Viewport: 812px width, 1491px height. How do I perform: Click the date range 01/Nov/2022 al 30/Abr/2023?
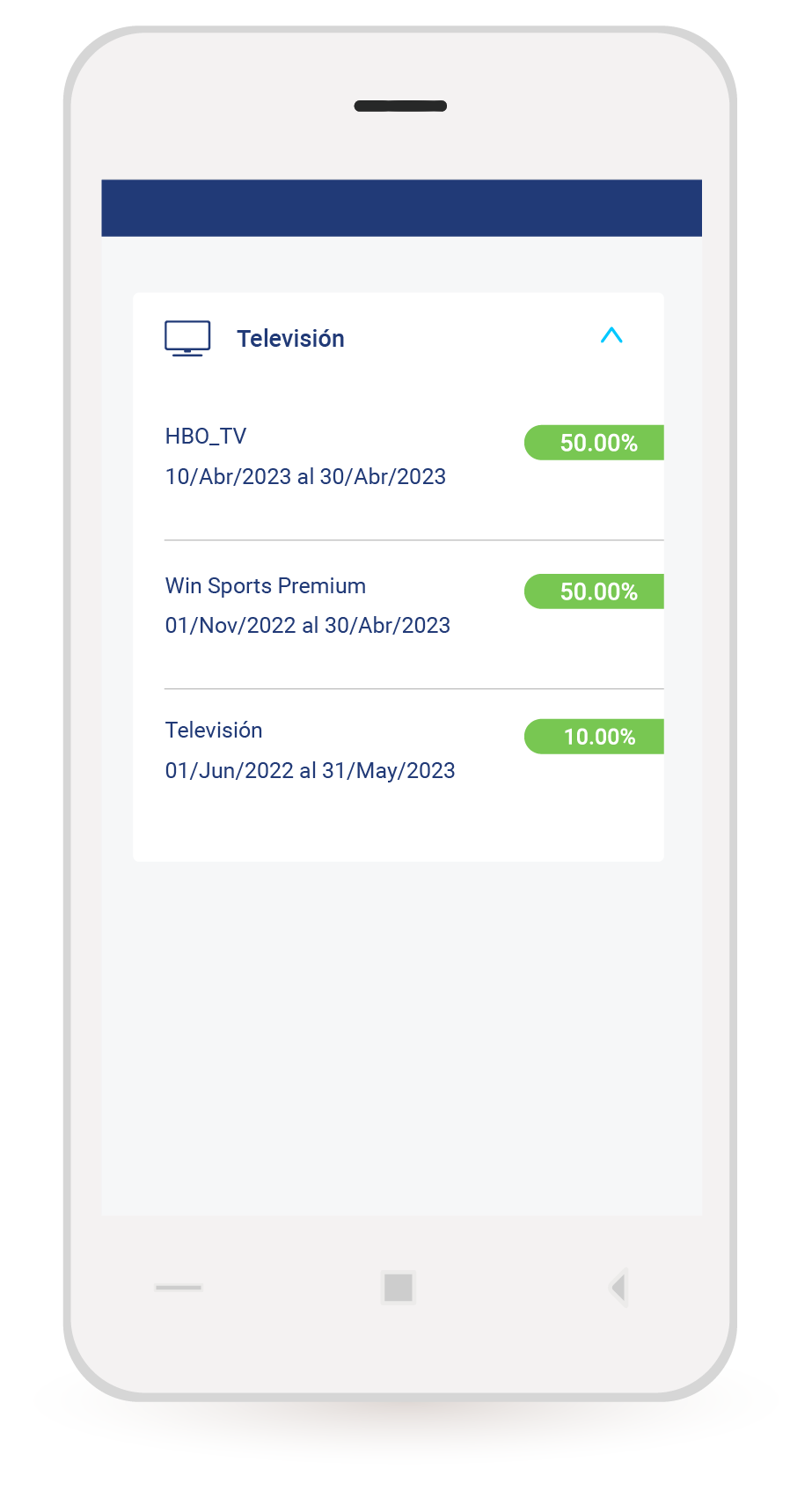pyautogui.click(x=308, y=626)
